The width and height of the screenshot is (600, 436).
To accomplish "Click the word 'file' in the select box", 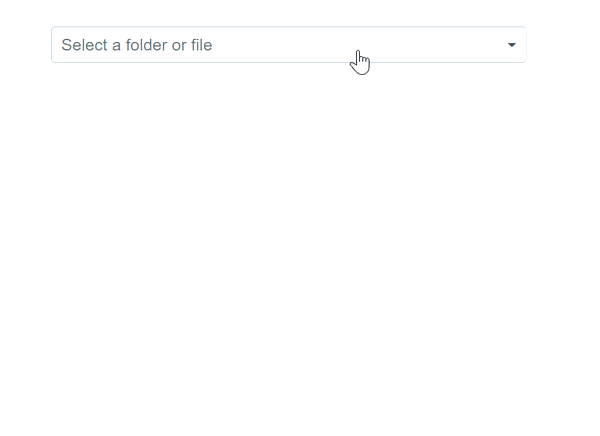I will [202, 45].
